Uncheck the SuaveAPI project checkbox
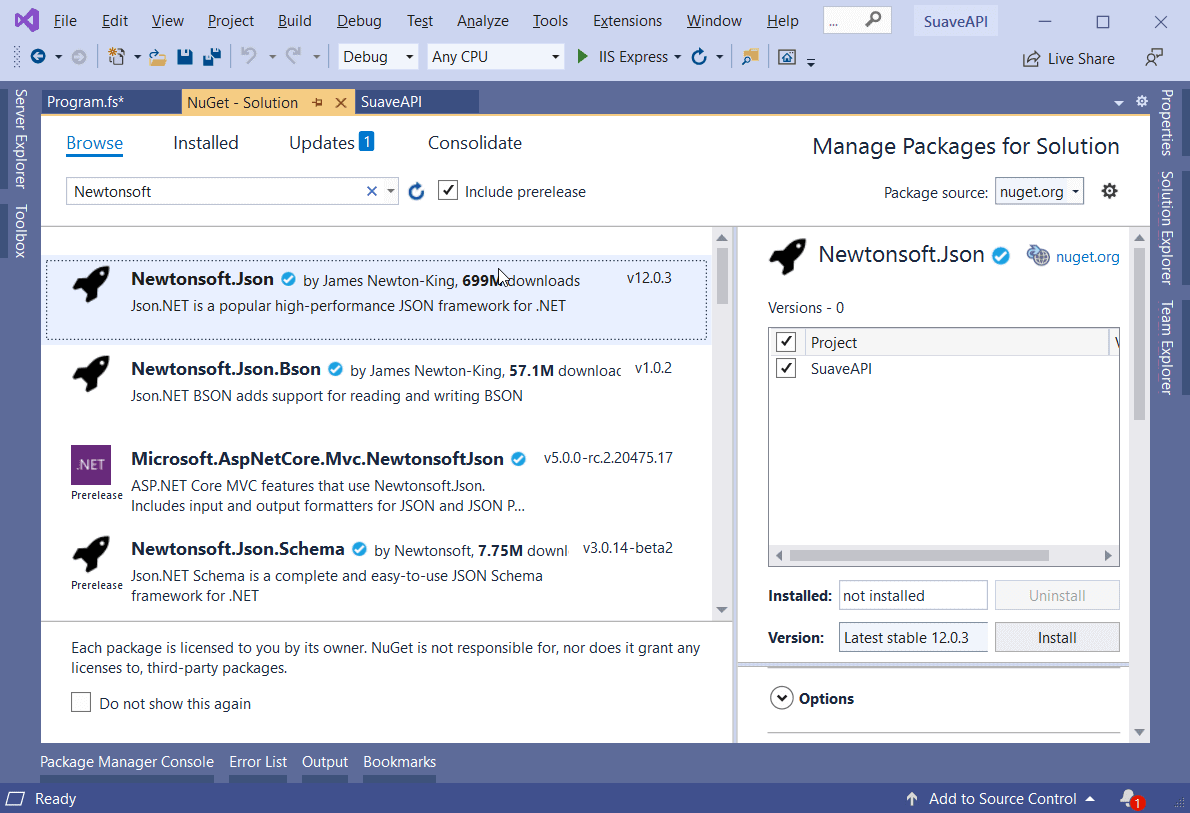 pos(785,368)
